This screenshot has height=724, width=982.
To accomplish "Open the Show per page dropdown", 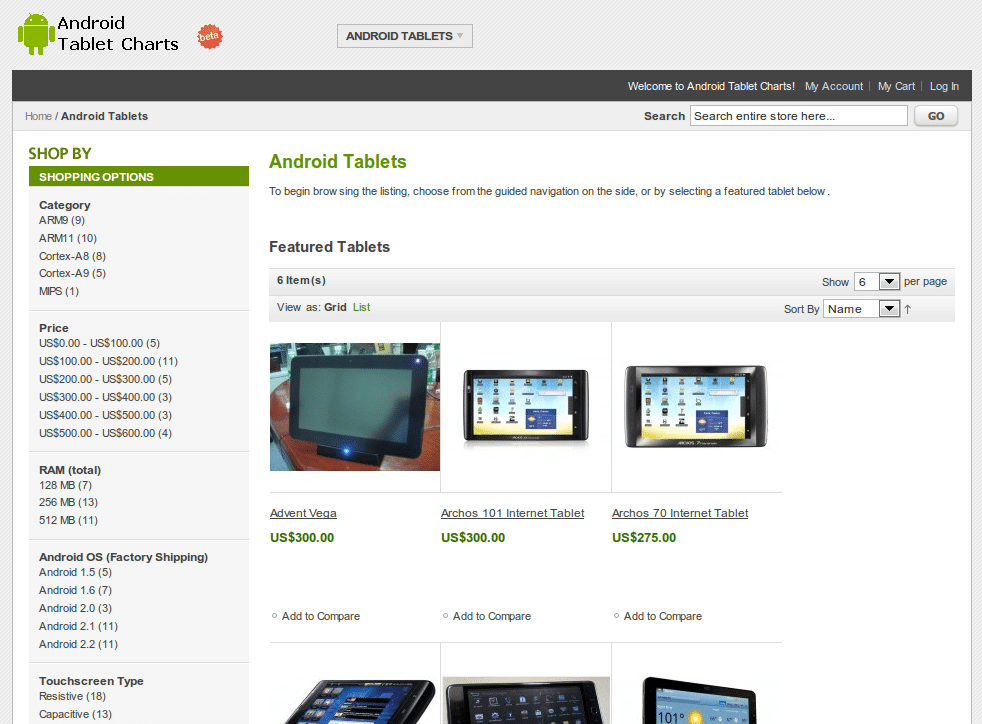I will click(877, 282).
